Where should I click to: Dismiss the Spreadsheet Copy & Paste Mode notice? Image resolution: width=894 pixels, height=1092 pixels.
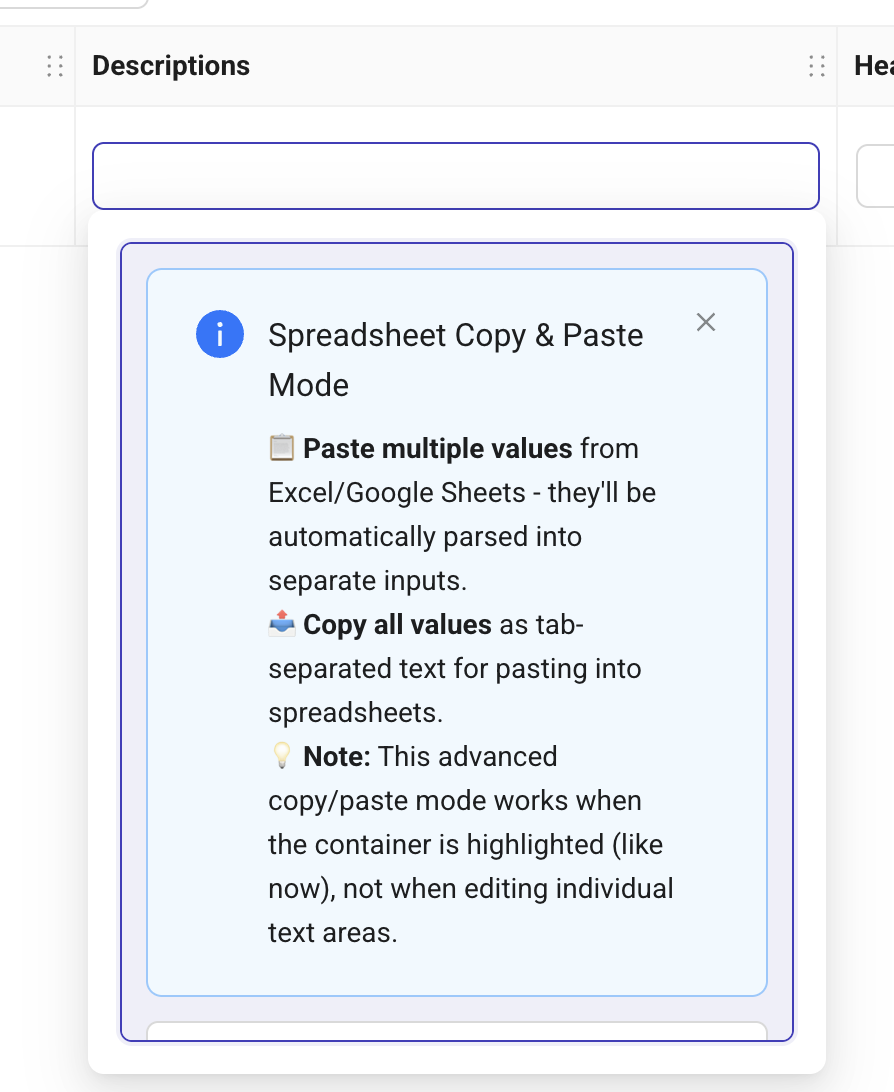706,322
